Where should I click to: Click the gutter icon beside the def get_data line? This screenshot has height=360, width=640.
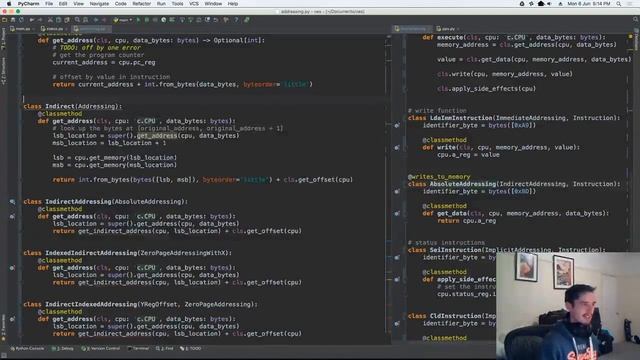pyautogui.click(x=397, y=213)
